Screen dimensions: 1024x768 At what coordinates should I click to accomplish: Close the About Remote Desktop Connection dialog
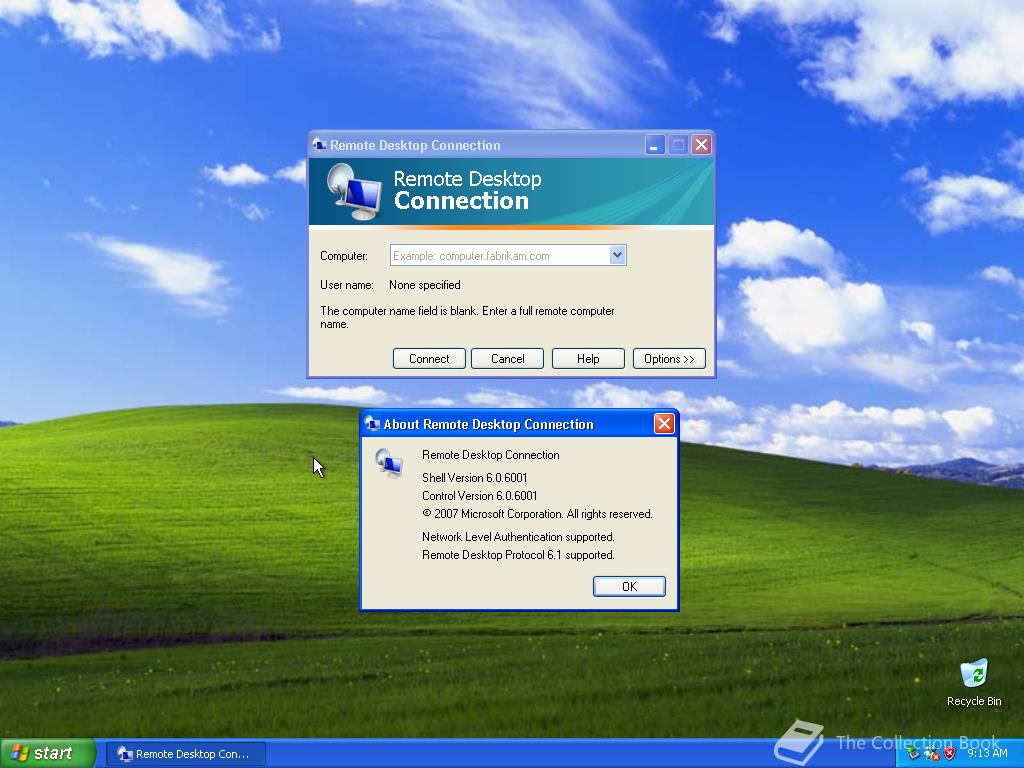pyautogui.click(x=664, y=424)
